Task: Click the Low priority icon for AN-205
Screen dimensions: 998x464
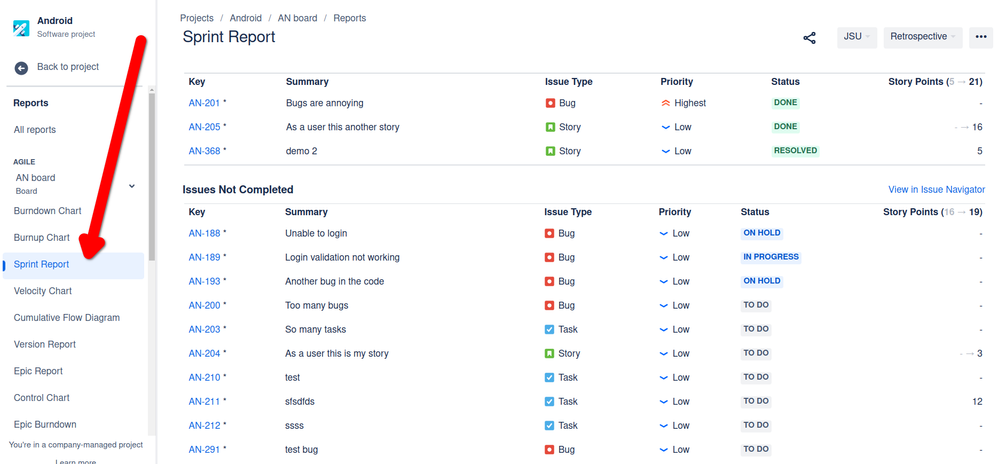Action: [666, 127]
